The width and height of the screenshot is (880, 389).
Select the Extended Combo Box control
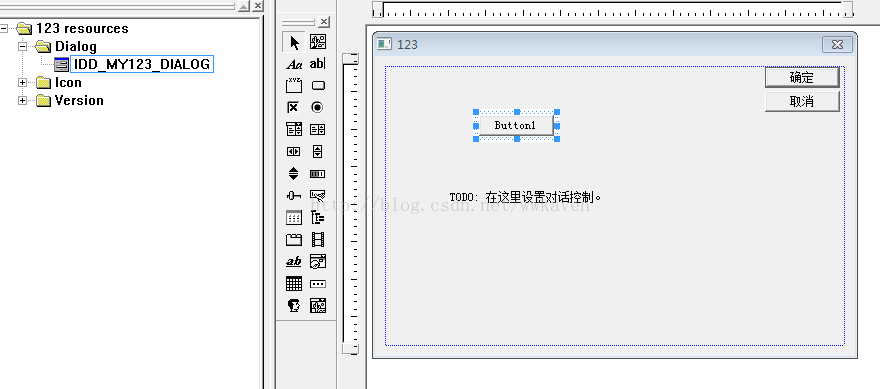(x=318, y=305)
